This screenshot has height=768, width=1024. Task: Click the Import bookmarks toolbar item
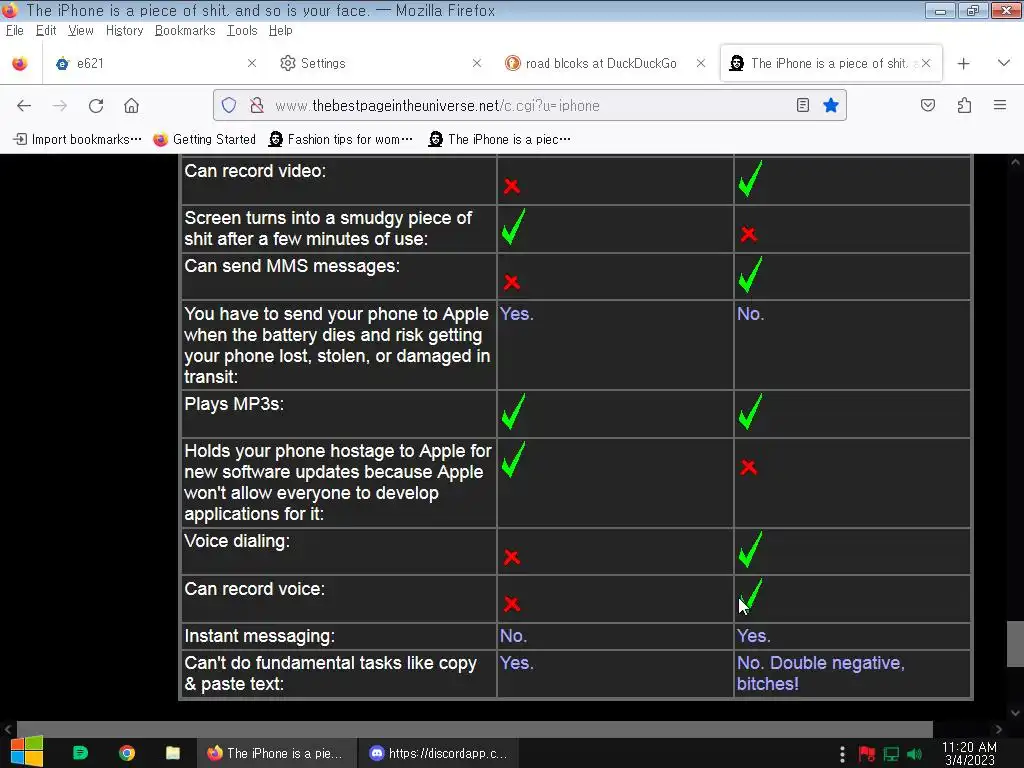coord(78,139)
